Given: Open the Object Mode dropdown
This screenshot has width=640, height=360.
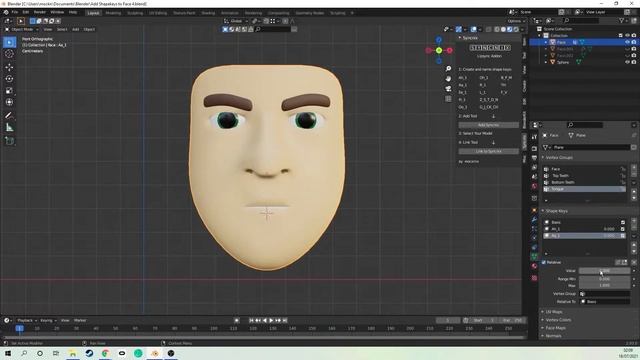Looking at the screenshot, I should pos(22,29).
